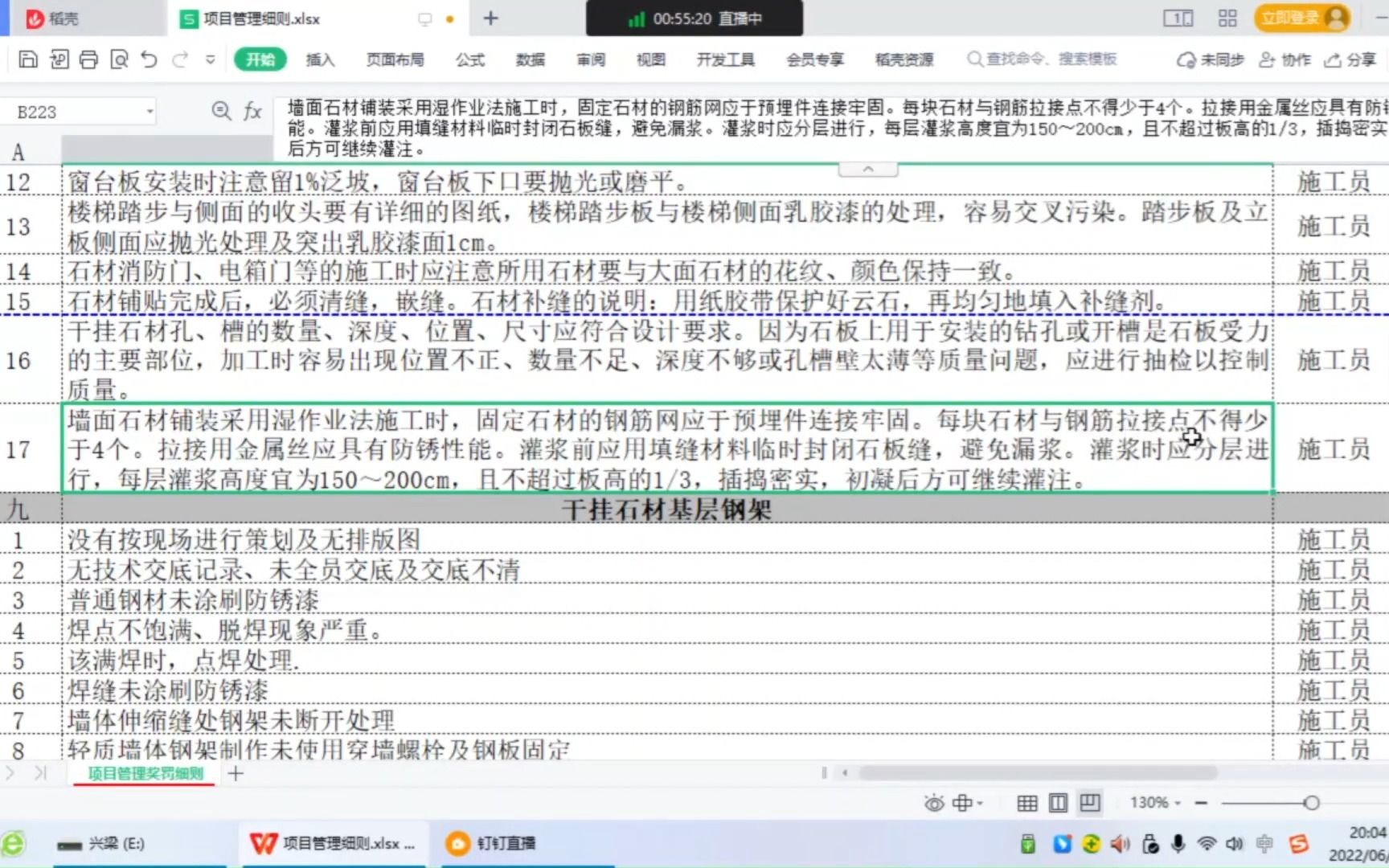
Task: Click the Redo arrow
Action: [180, 59]
